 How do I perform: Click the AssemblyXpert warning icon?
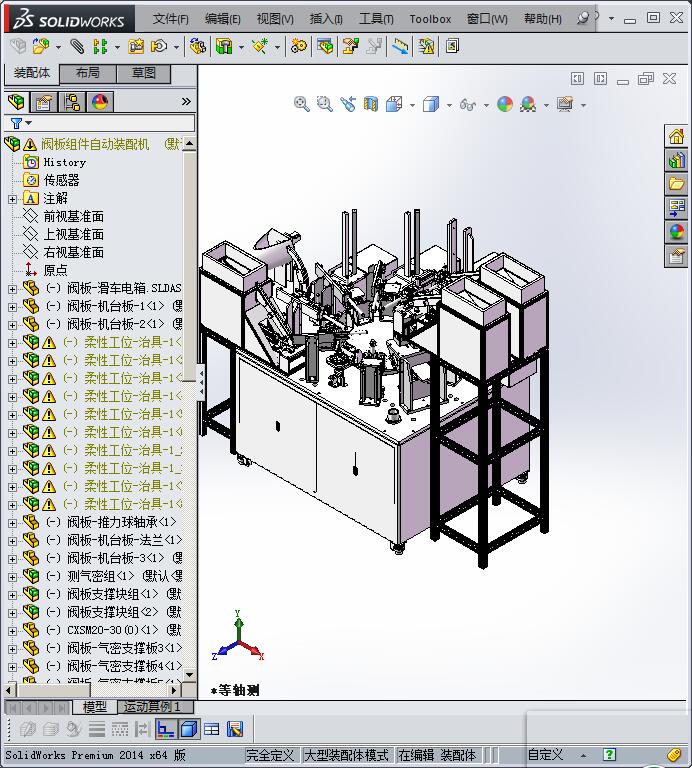pos(426,47)
